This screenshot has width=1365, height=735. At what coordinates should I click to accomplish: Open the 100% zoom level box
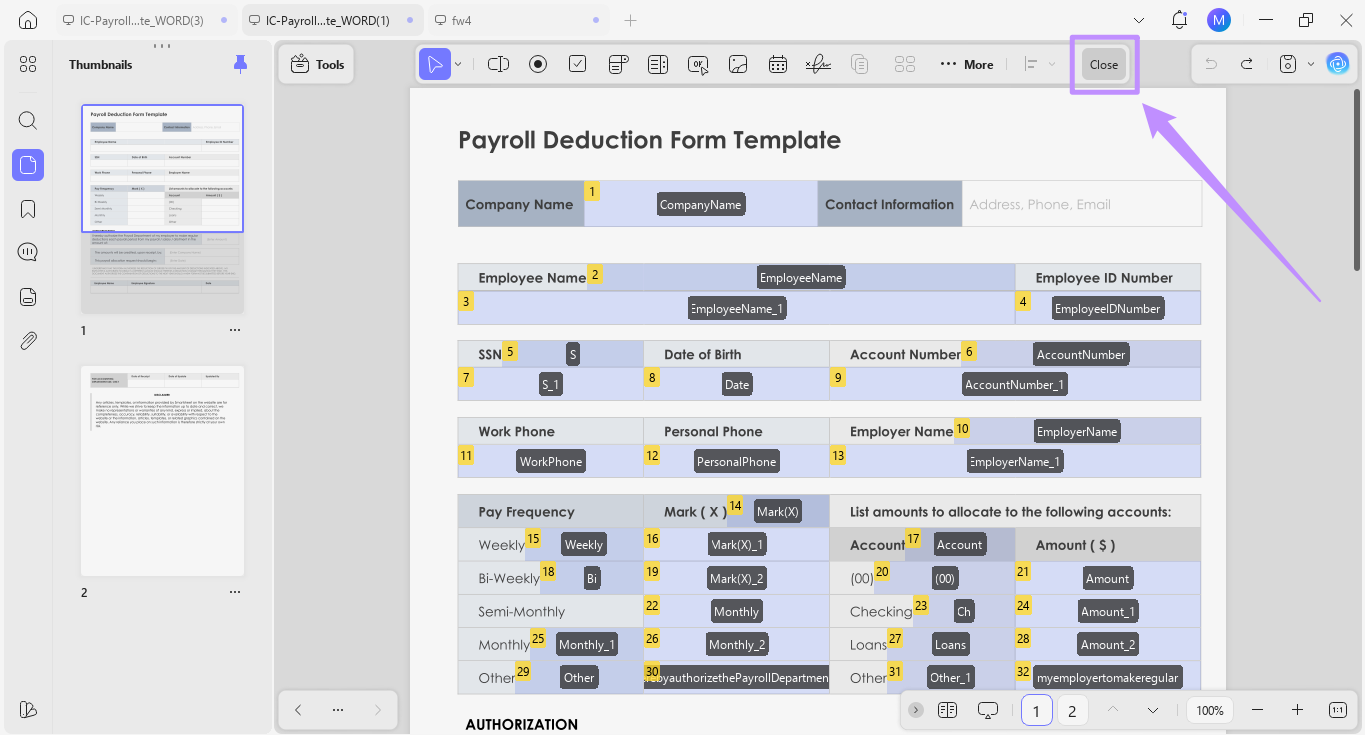pos(1210,710)
